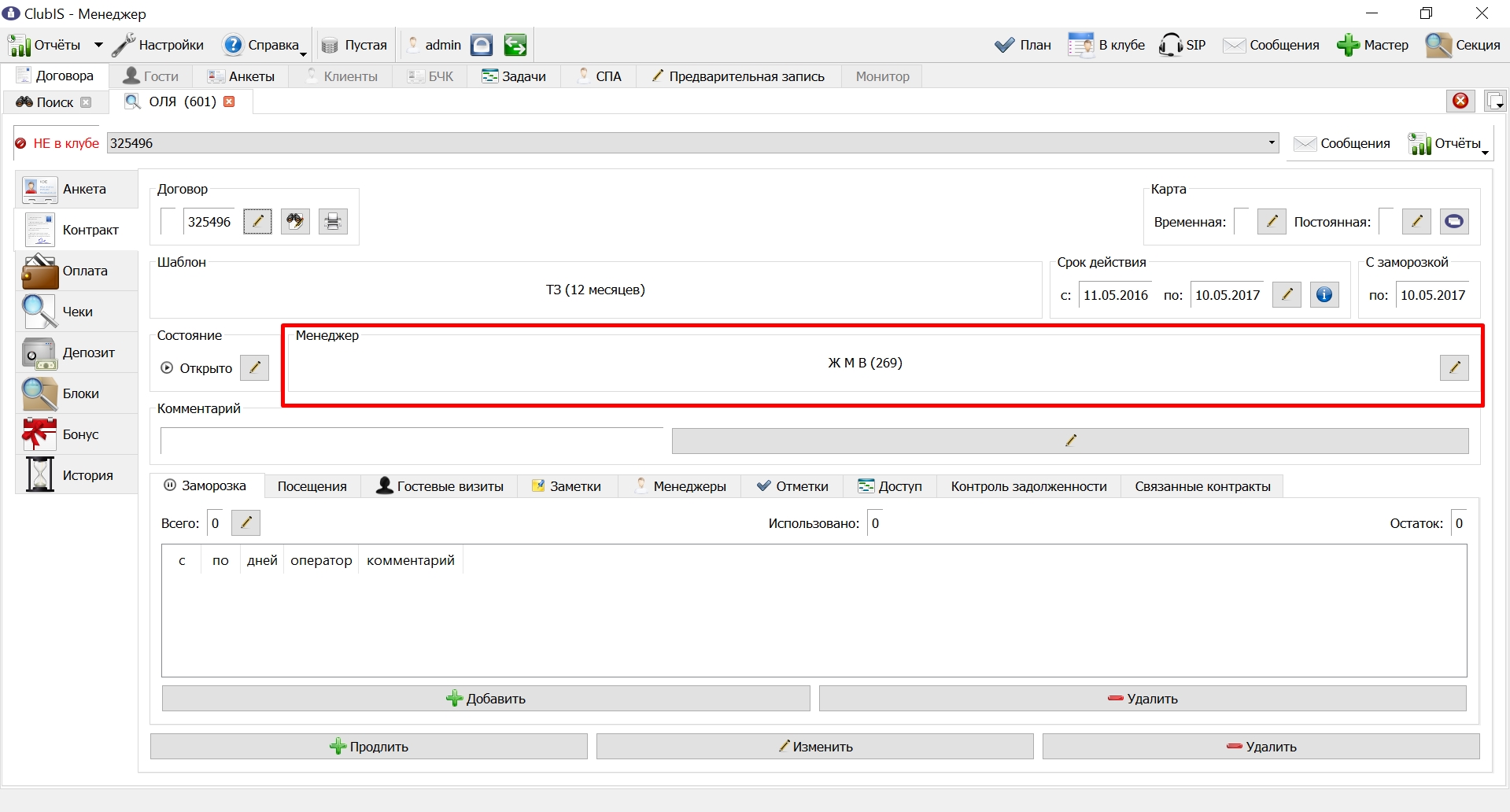Click the Добавить button under freeze table
Image resolution: width=1510 pixels, height=812 pixels.
(485, 699)
